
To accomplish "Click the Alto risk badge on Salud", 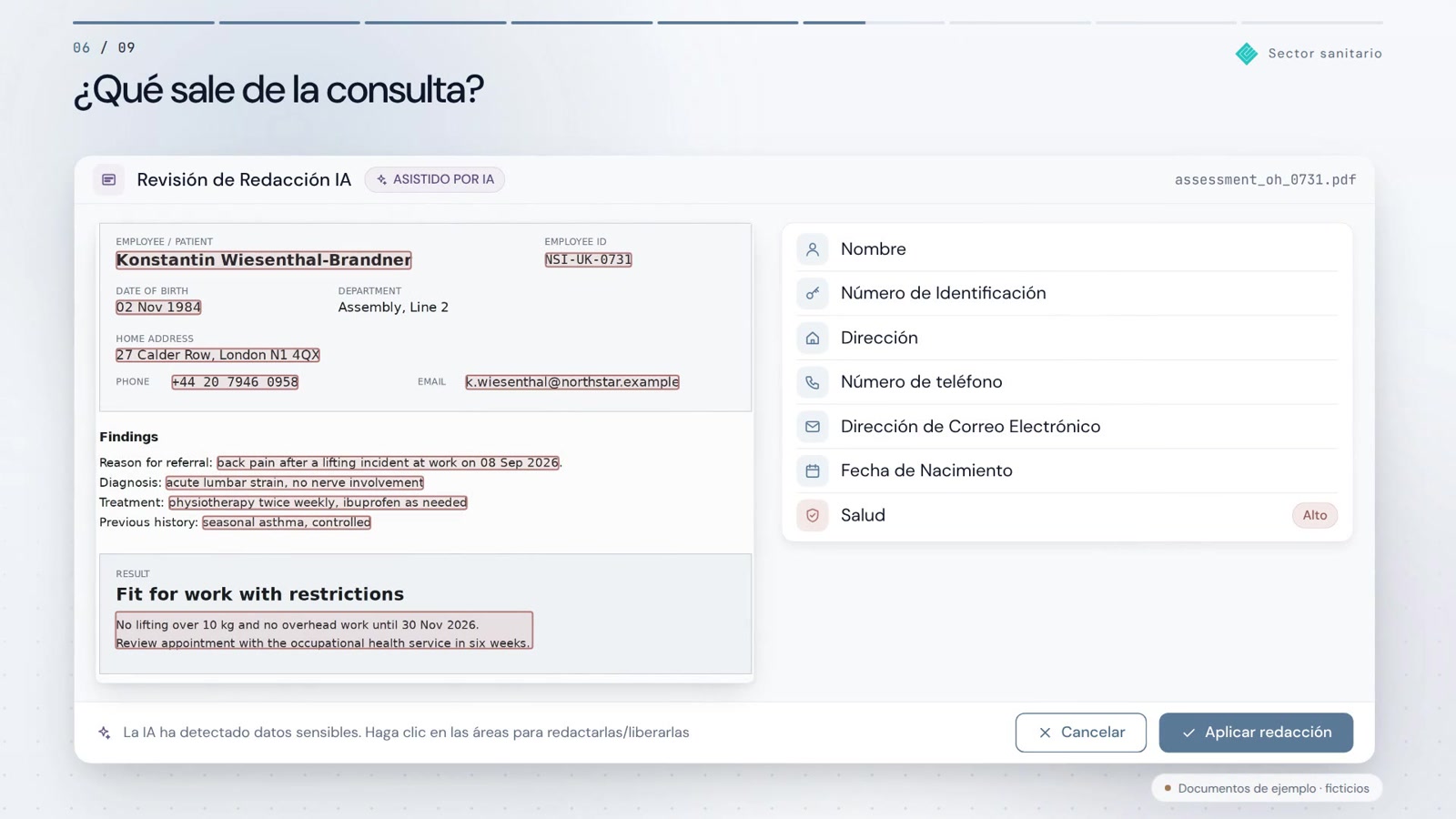I will tap(1315, 515).
